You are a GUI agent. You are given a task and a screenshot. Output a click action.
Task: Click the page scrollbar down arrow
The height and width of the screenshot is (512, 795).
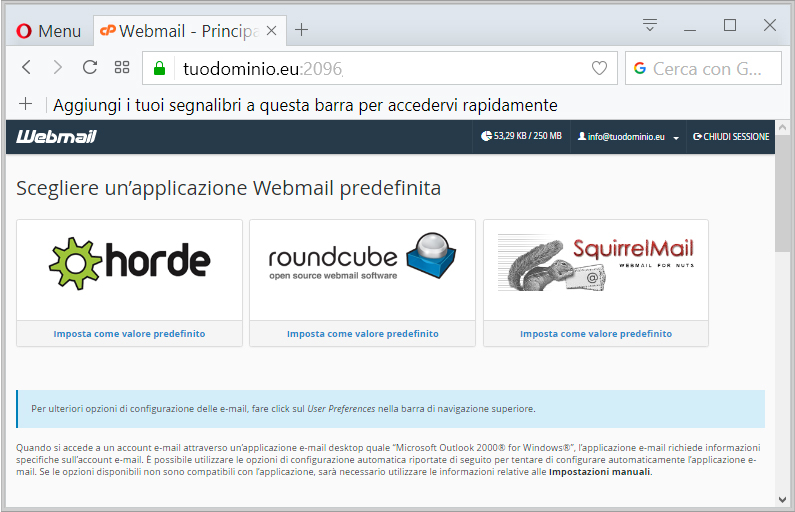[782, 499]
